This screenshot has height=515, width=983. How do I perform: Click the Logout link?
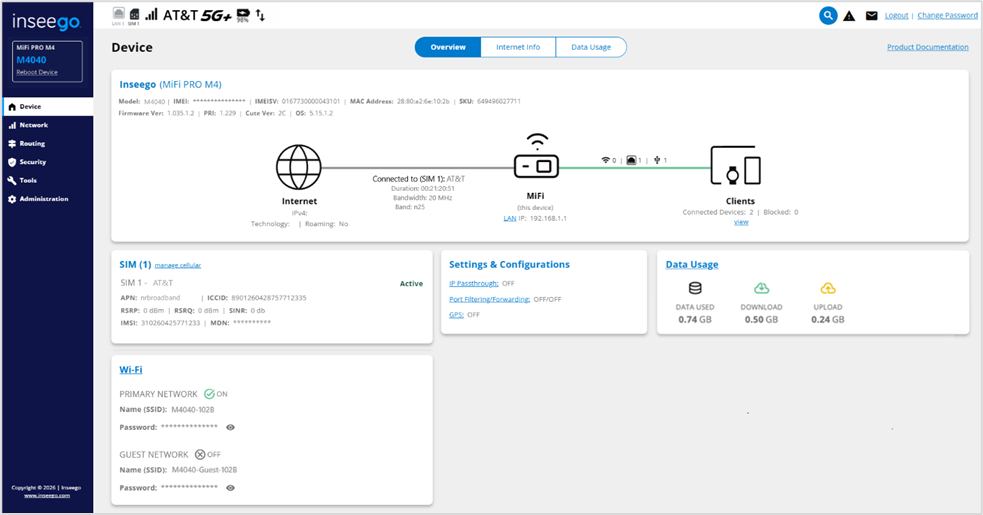tap(896, 16)
